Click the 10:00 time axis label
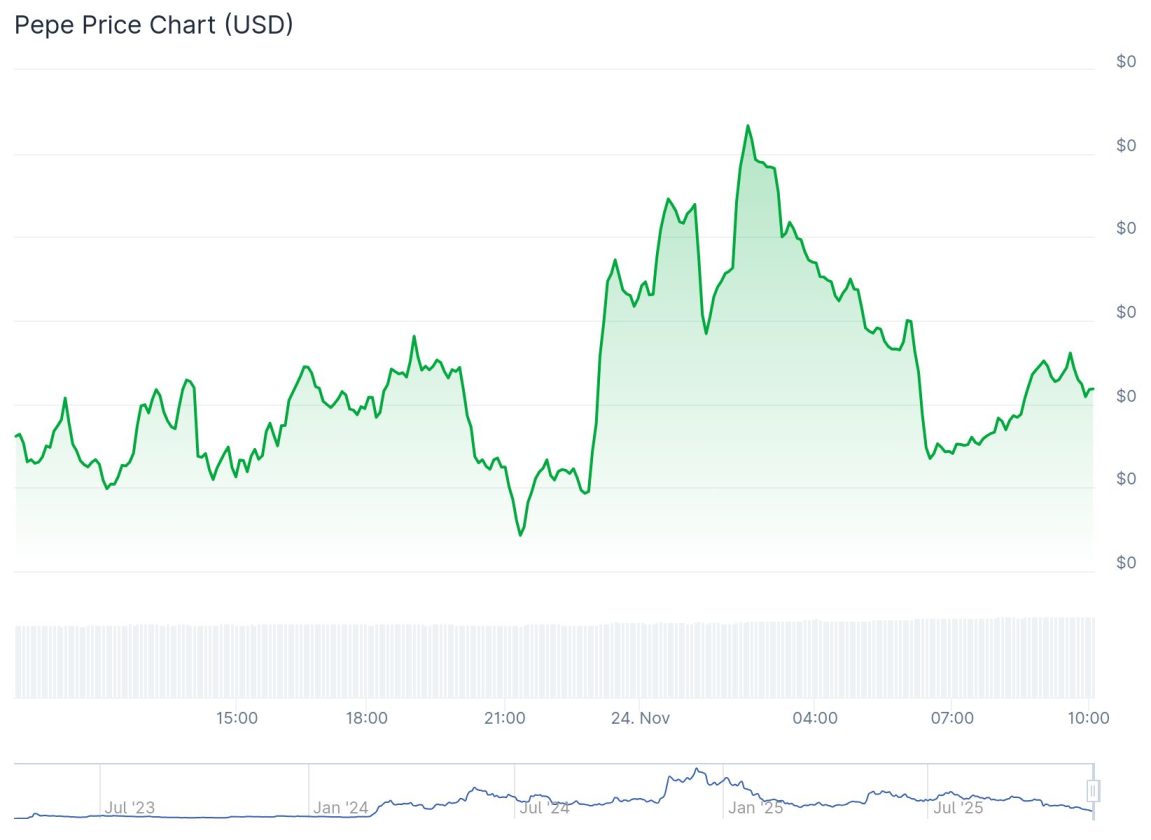Viewport: 1151px width, 840px height. (x=1088, y=718)
